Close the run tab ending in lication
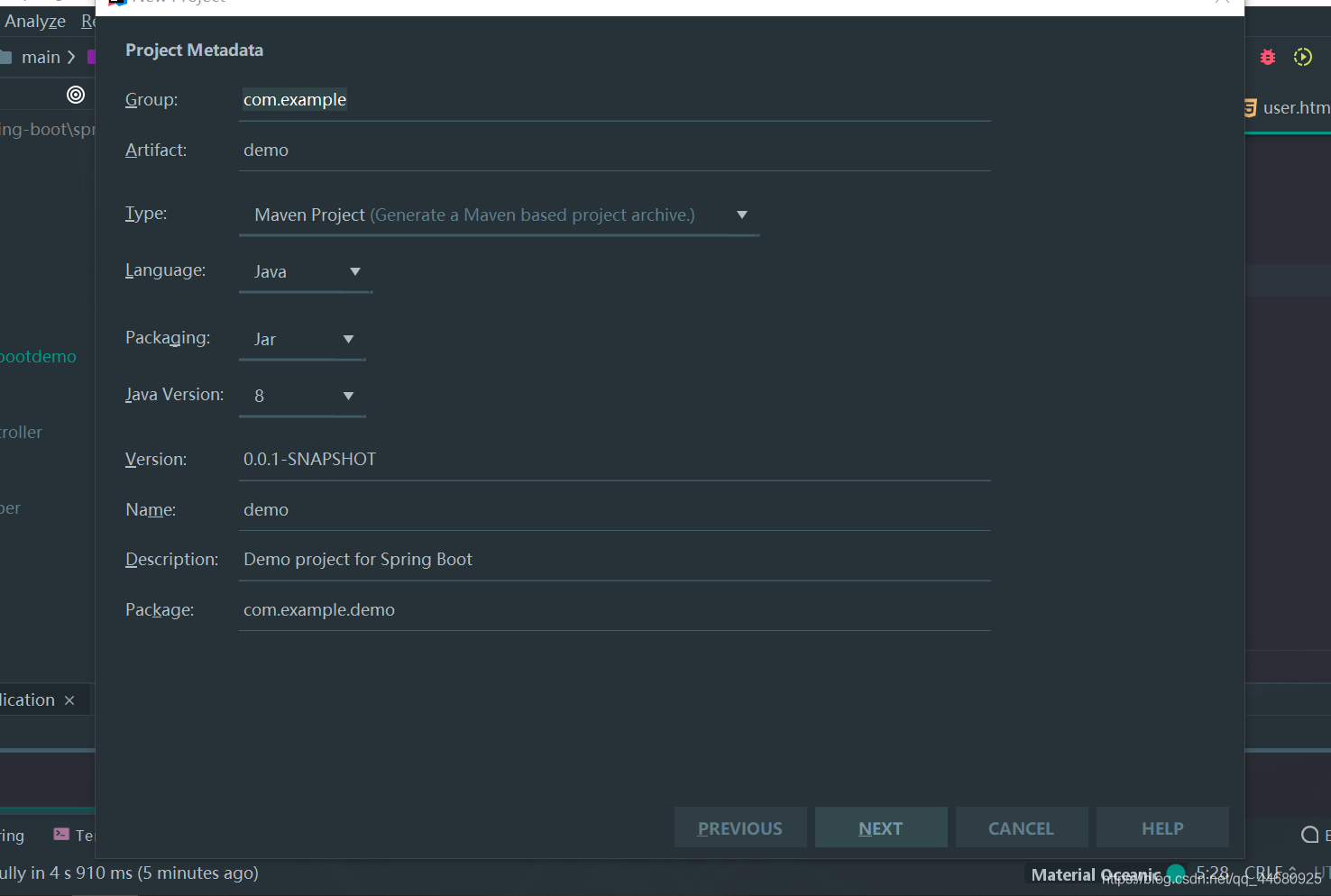The height and width of the screenshot is (896, 1331). [69, 700]
